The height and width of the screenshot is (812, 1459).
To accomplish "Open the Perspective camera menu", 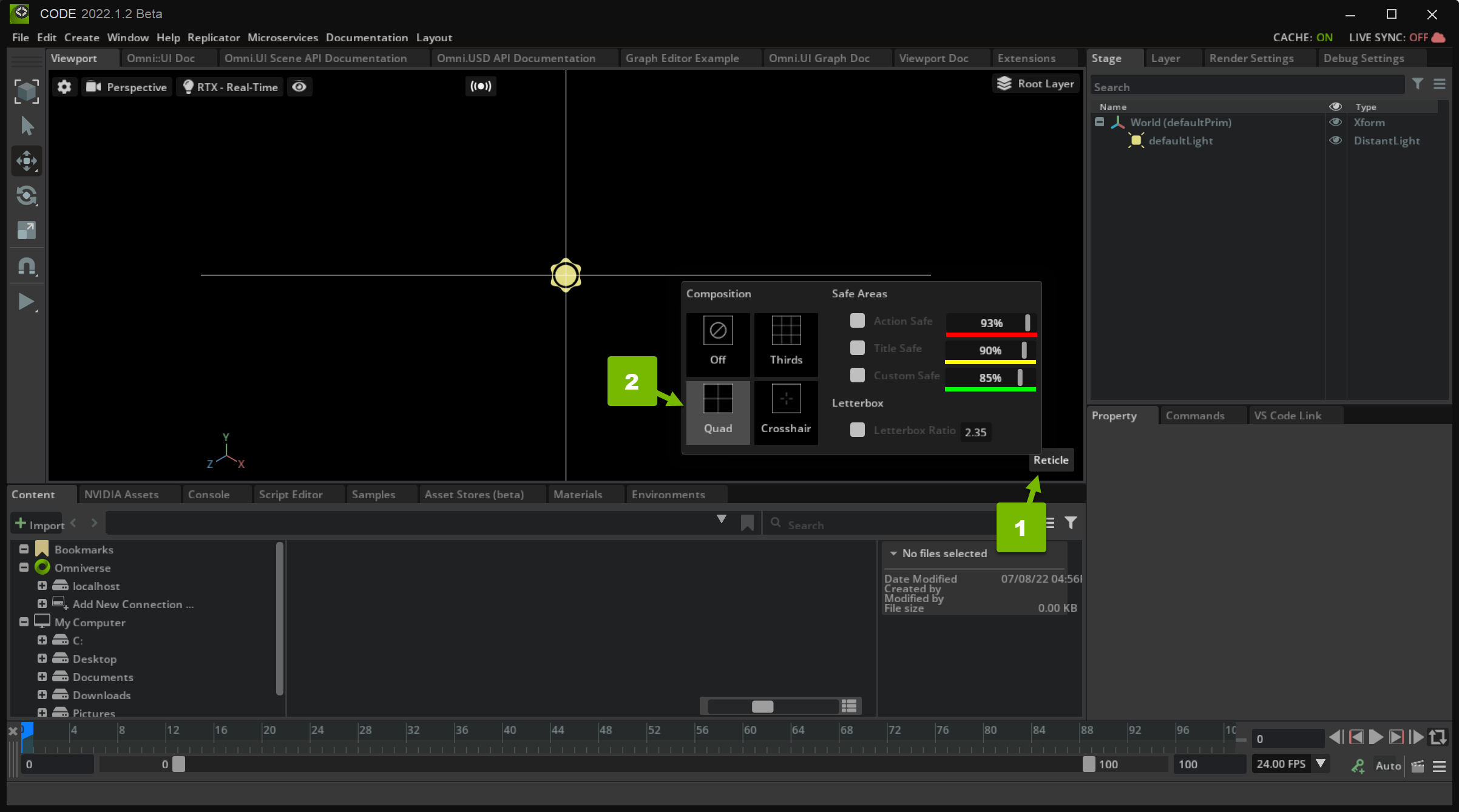I will (127, 87).
